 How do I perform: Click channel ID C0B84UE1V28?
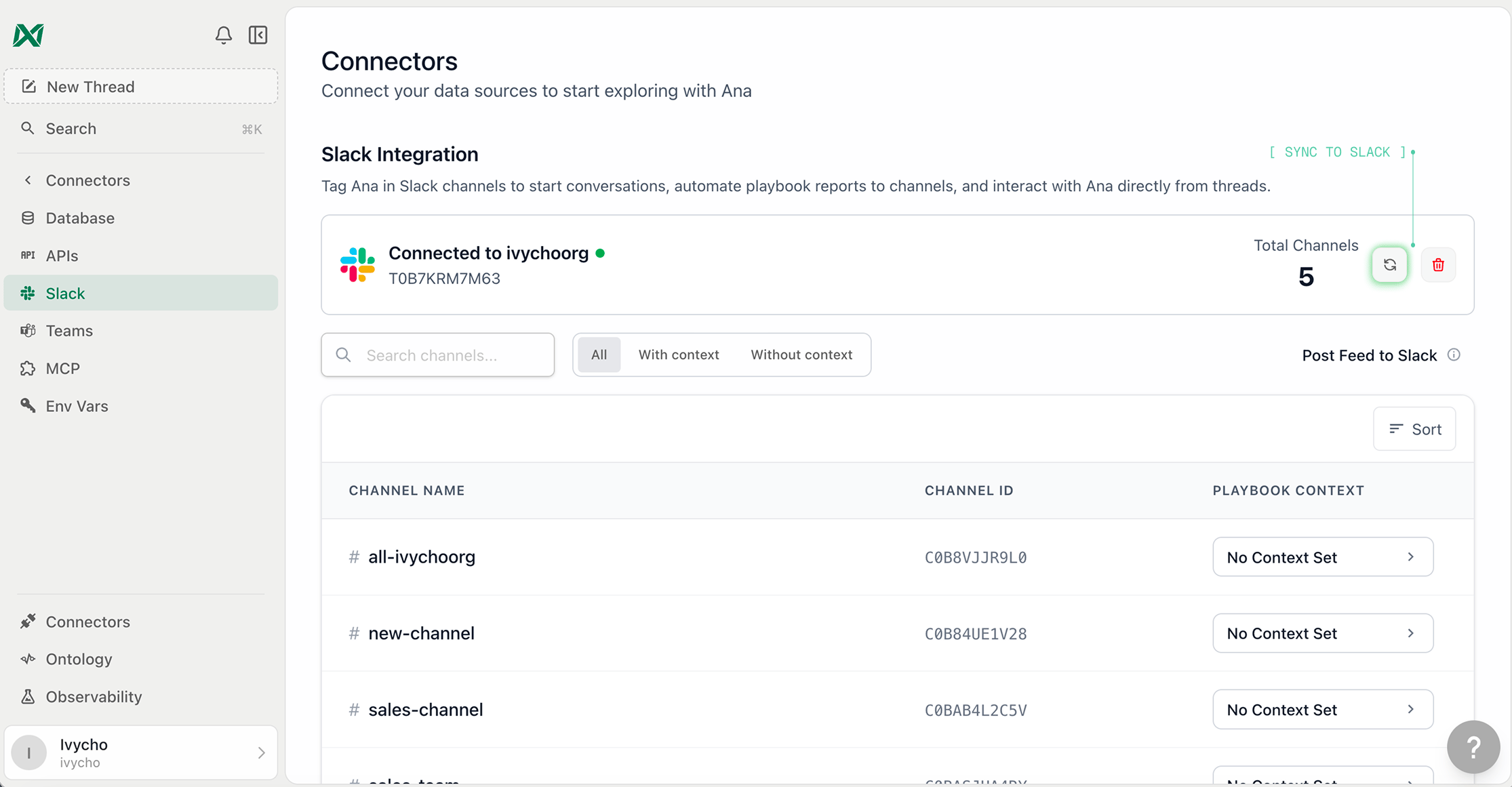coord(976,634)
